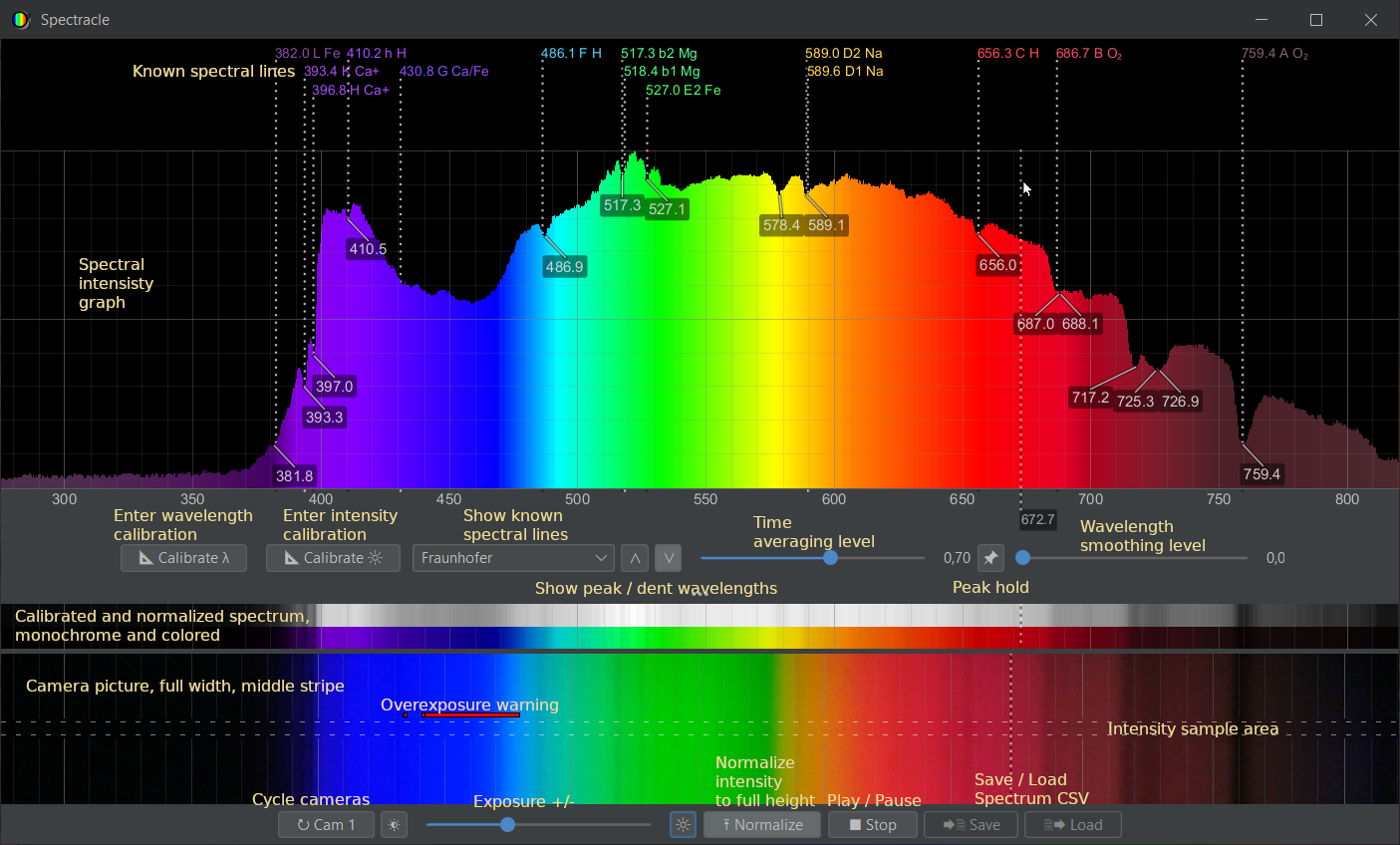
Task: Click the 589.1 dent label
Action: coord(826,225)
